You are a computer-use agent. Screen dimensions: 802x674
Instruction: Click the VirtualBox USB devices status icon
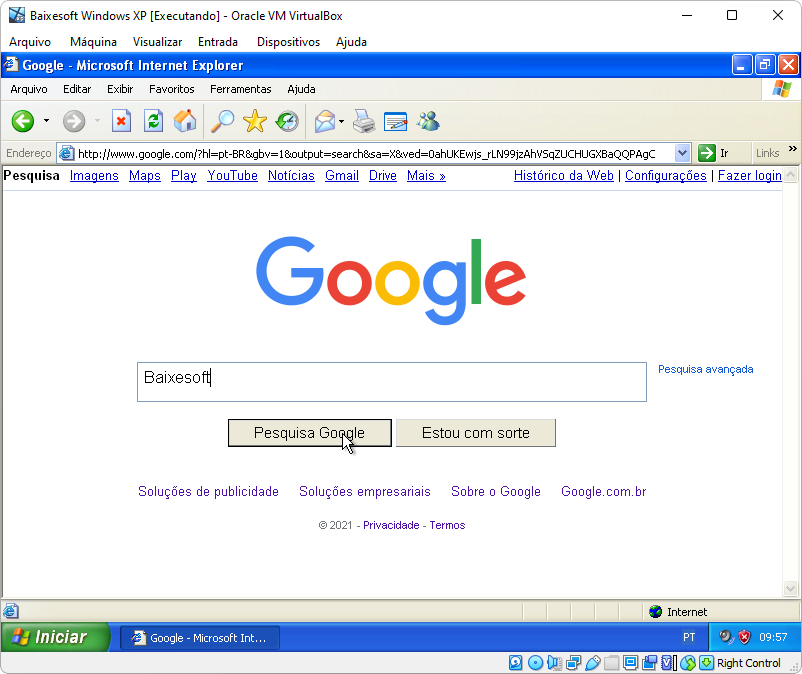pyautogui.click(x=592, y=663)
